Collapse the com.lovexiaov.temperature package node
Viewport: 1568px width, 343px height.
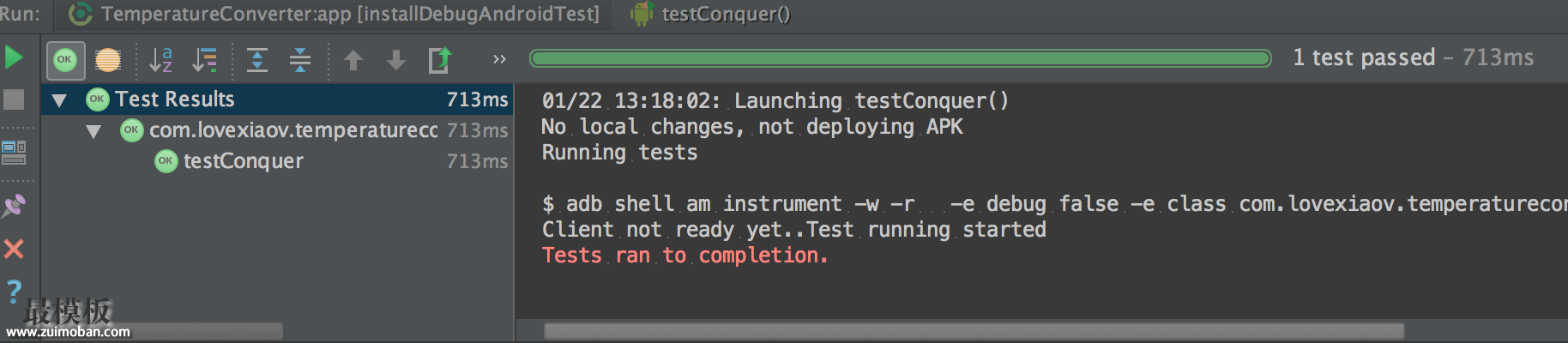(x=93, y=131)
